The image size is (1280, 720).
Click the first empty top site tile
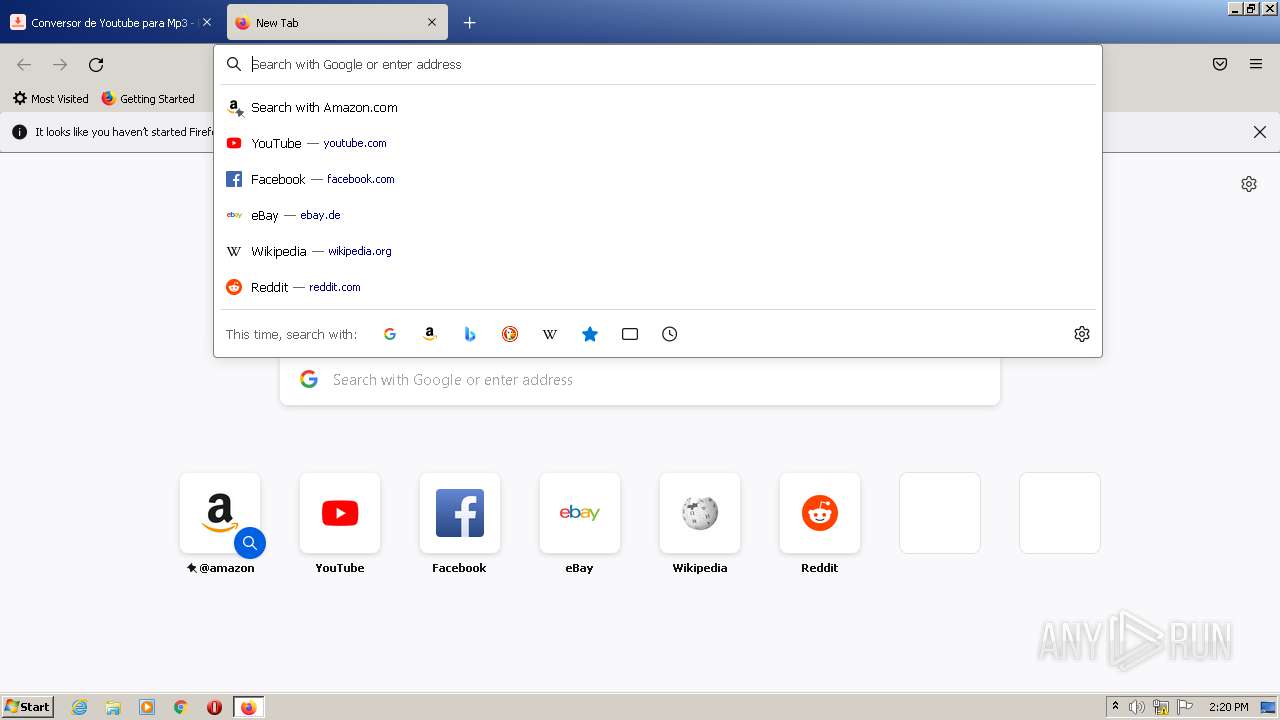tap(940, 513)
